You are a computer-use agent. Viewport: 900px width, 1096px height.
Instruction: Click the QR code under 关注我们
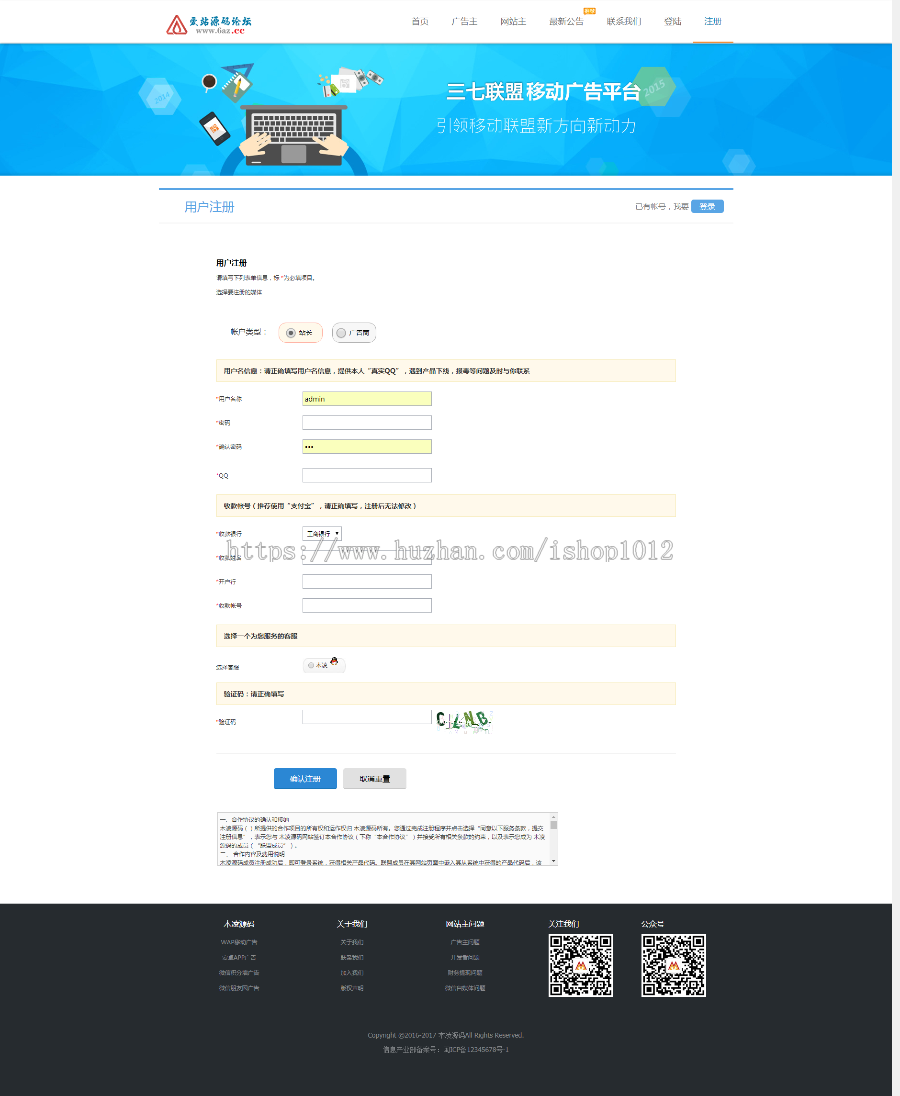[x=581, y=965]
